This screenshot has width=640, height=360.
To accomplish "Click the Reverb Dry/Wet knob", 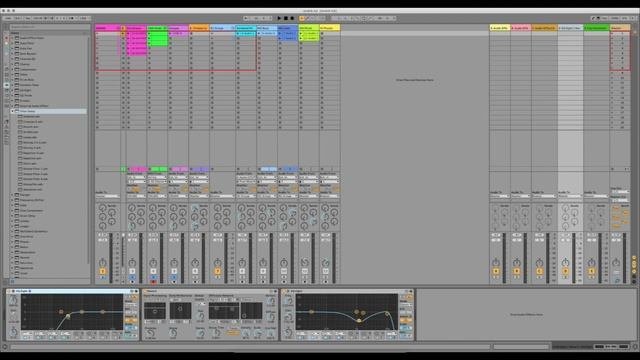I will point(271,334).
